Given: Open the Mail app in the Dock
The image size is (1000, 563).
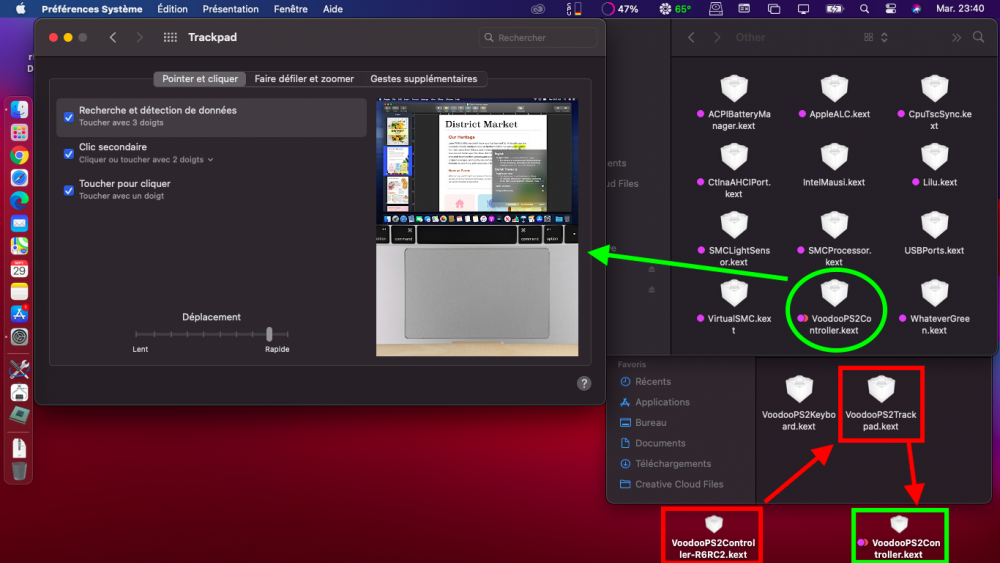Looking at the screenshot, I should click(19, 224).
